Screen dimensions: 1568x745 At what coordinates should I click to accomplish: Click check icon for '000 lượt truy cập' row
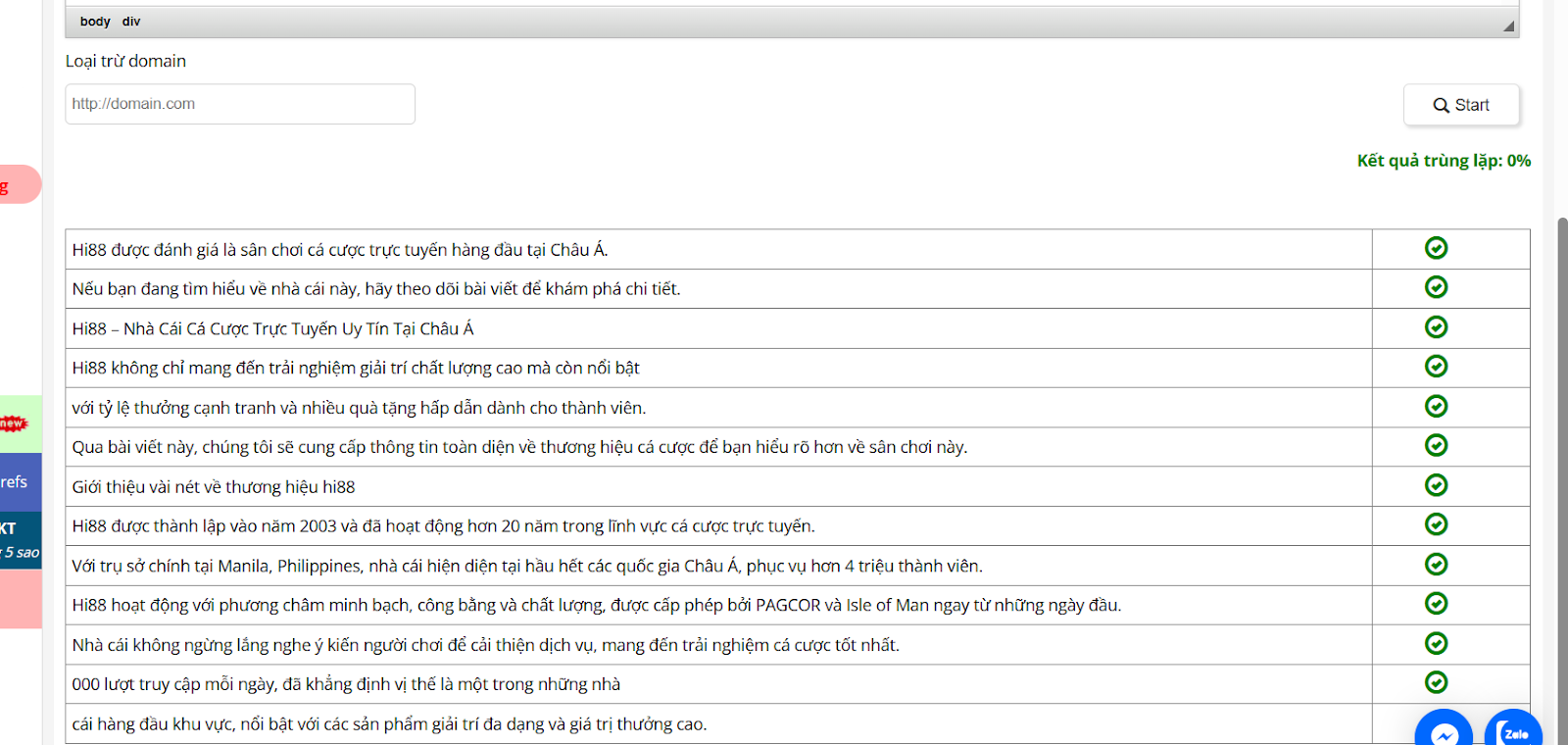(1437, 682)
